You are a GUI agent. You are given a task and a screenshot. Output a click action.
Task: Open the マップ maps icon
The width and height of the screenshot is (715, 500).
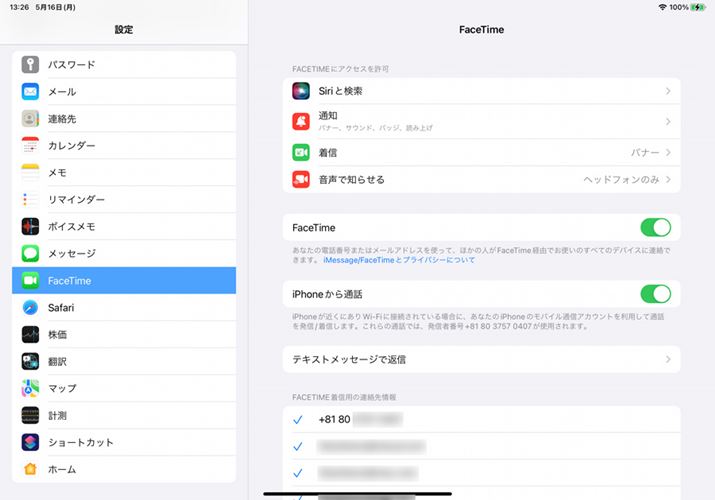30,388
